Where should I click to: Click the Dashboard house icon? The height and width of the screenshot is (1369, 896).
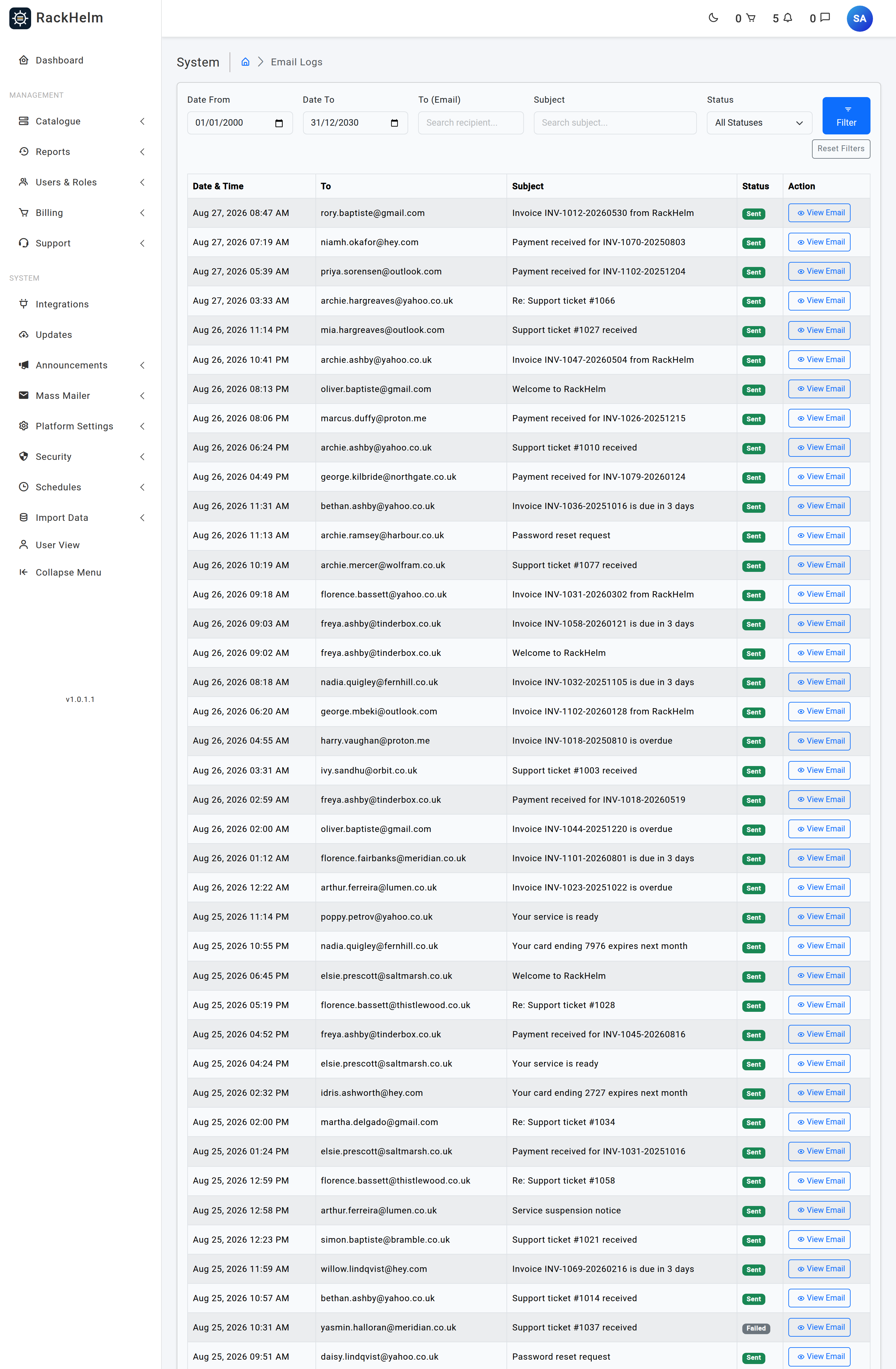click(24, 60)
